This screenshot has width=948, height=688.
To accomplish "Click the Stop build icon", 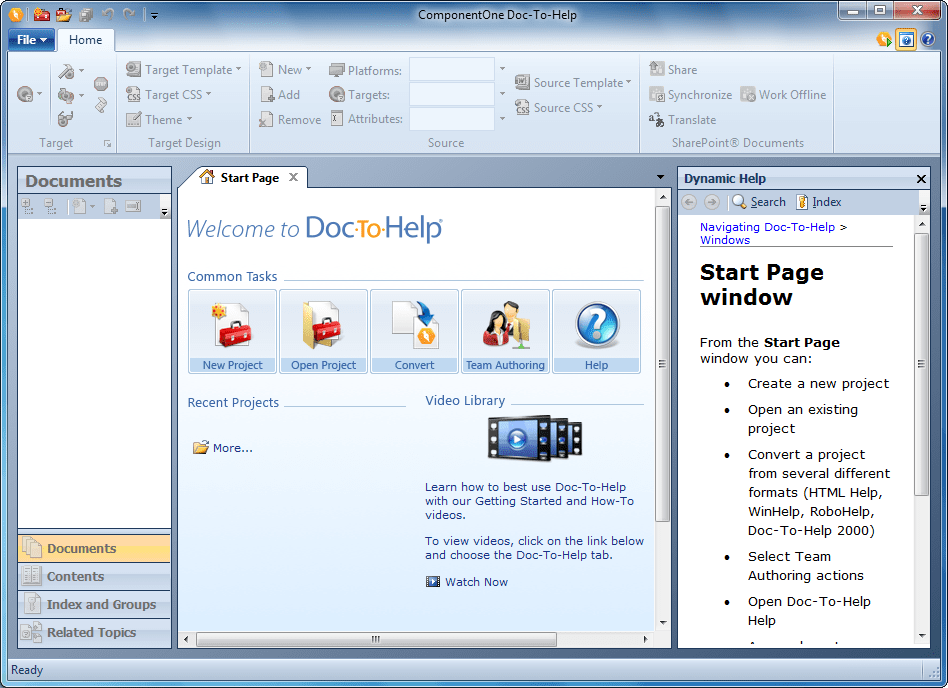I will point(101,84).
